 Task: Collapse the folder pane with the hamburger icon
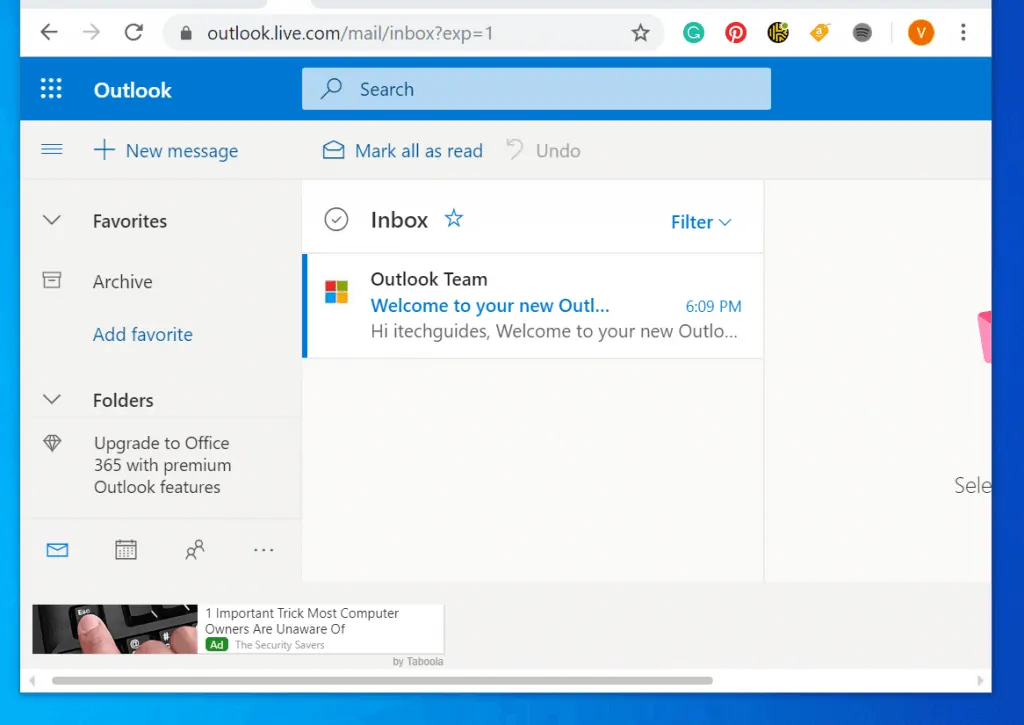(51, 150)
